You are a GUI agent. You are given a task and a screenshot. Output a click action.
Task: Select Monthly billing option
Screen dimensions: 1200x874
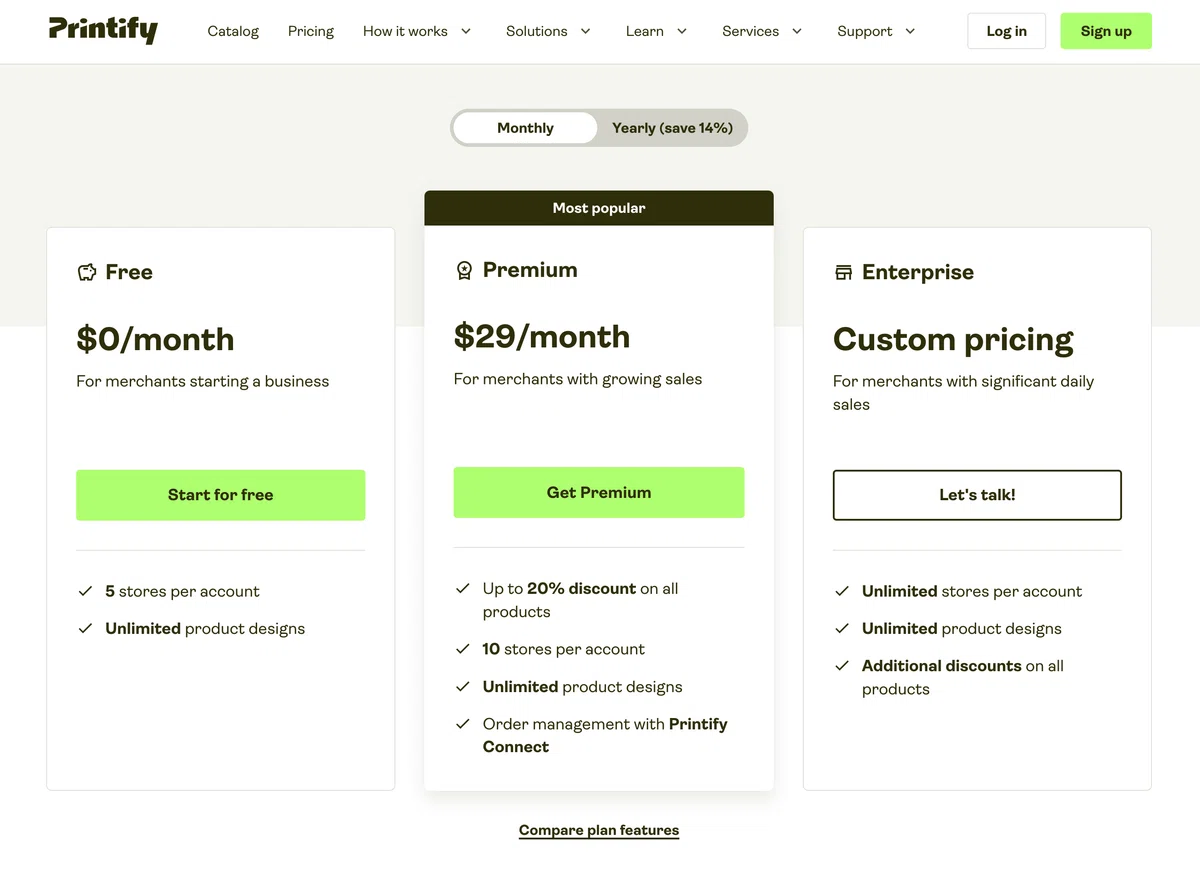[525, 128]
